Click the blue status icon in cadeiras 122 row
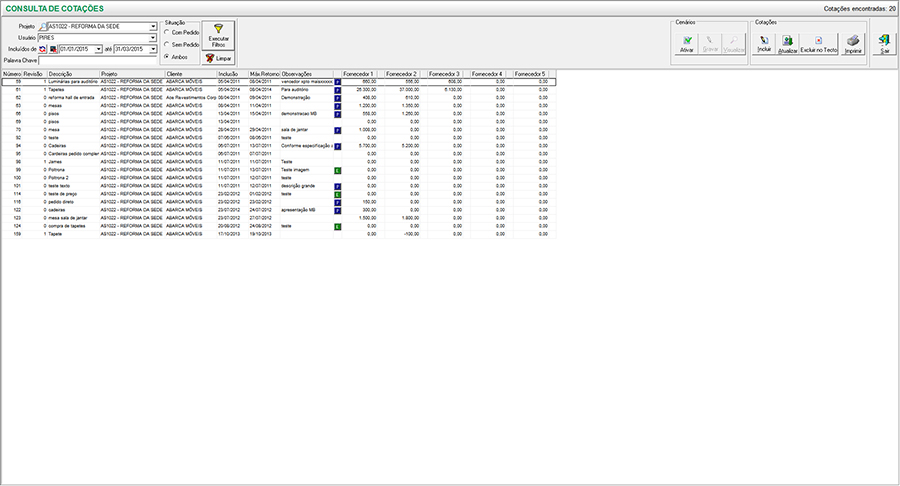Viewport: 900px width, 486px height. 338,211
